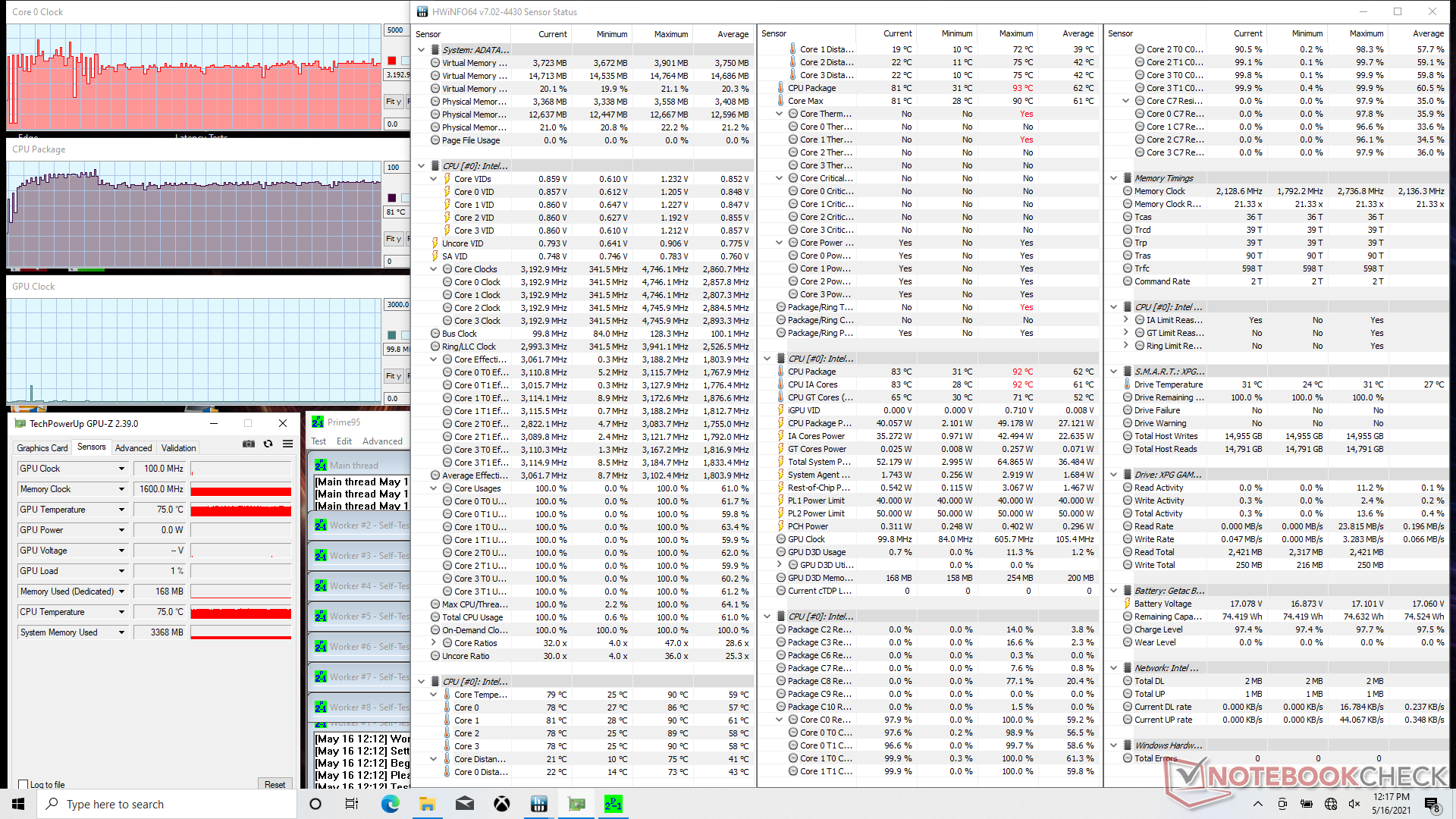Click the purple color swatch in CPU Package graph
Image resolution: width=1456 pixels, height=819 pixels.
(x=392, y=198)
